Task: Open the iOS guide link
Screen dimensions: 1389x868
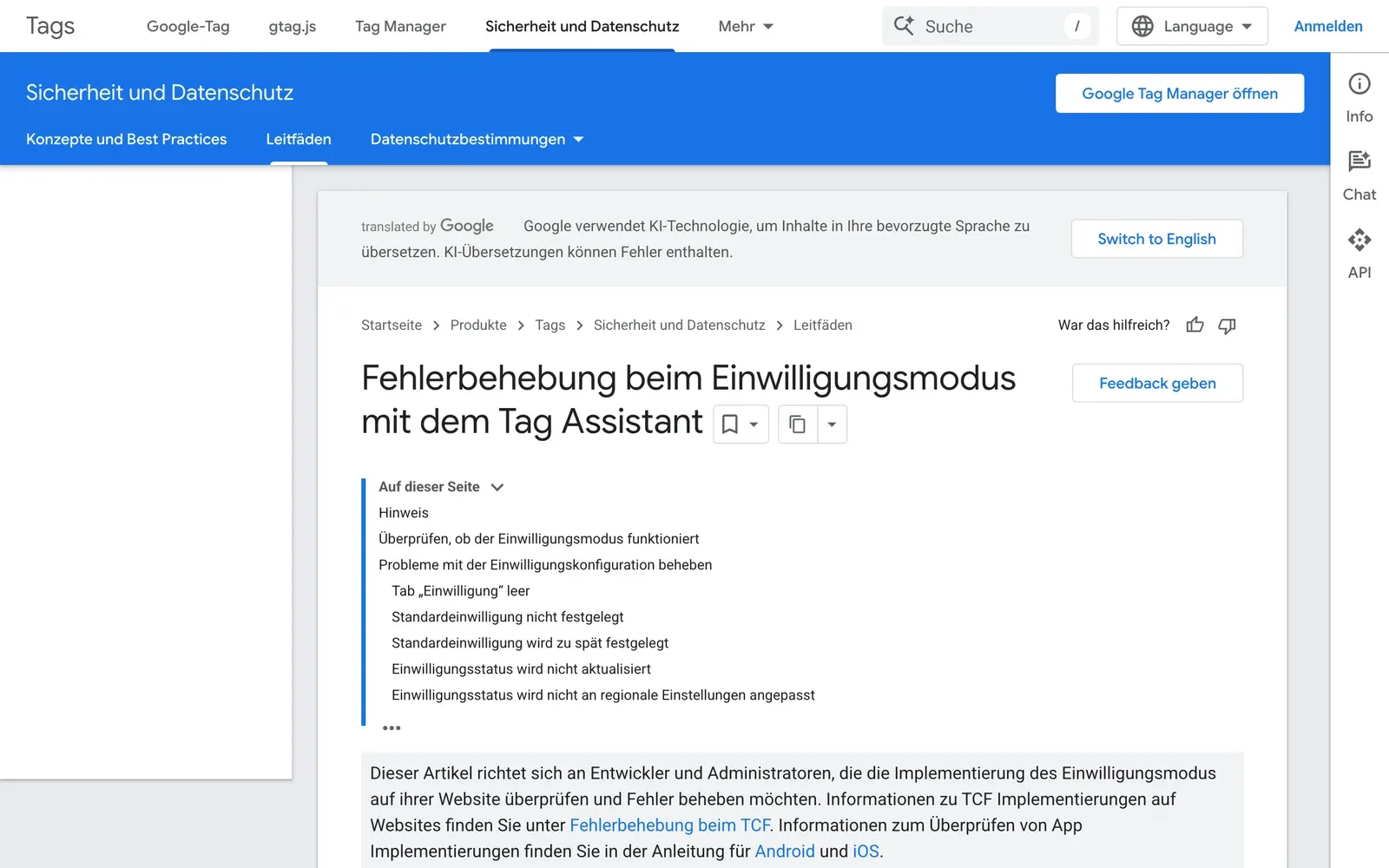Action: tap(866, 852)
